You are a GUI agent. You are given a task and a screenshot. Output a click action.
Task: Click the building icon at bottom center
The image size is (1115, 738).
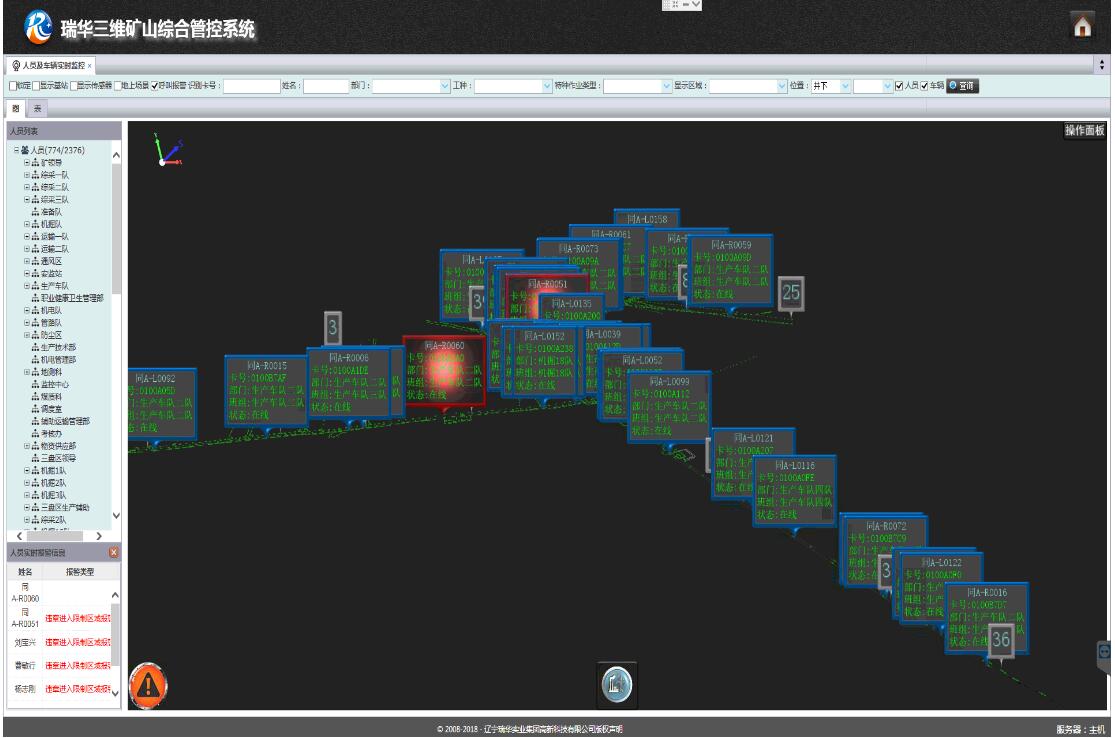(616, 681)
